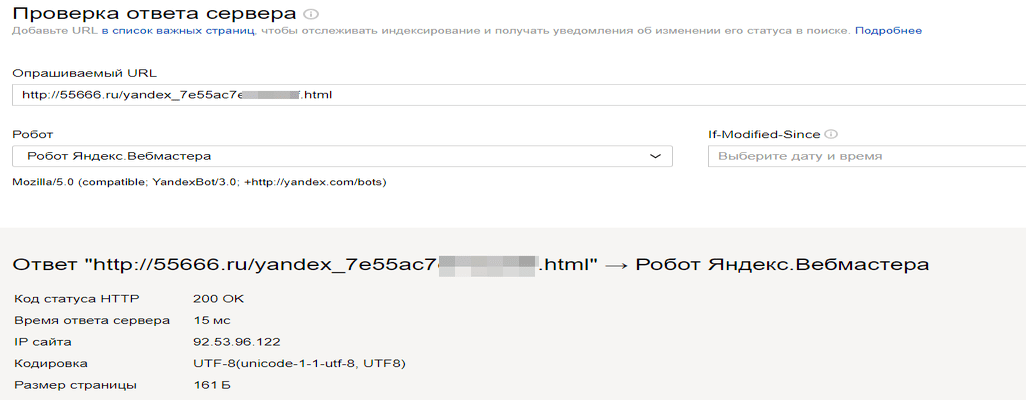The height and width of the screenshot is (400, 1026).
Task: Click info icon beside Проверка ответа сервера heading
Action: pyautogui.click(x=310, y=15)
